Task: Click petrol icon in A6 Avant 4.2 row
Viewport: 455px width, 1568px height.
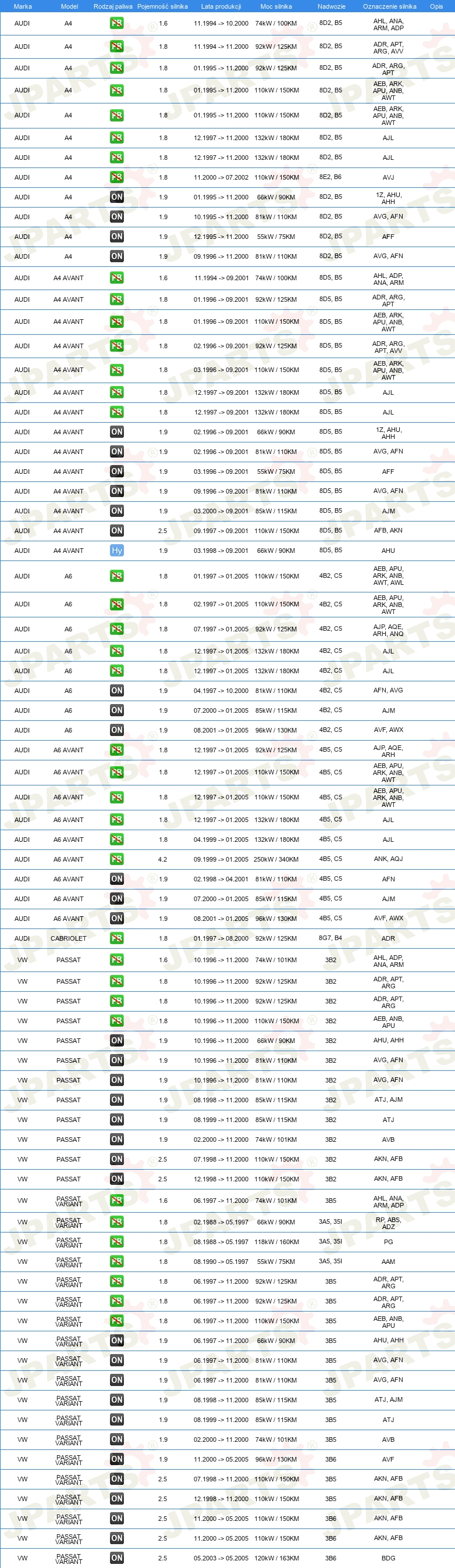Action: tap(117, 859)
